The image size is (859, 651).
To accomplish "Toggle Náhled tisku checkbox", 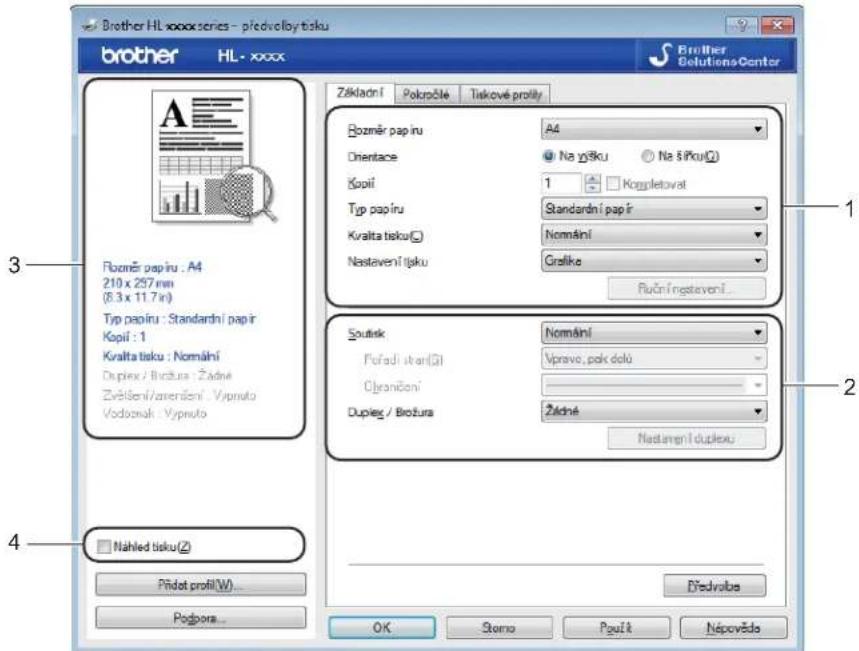I will tap(103, 546).
